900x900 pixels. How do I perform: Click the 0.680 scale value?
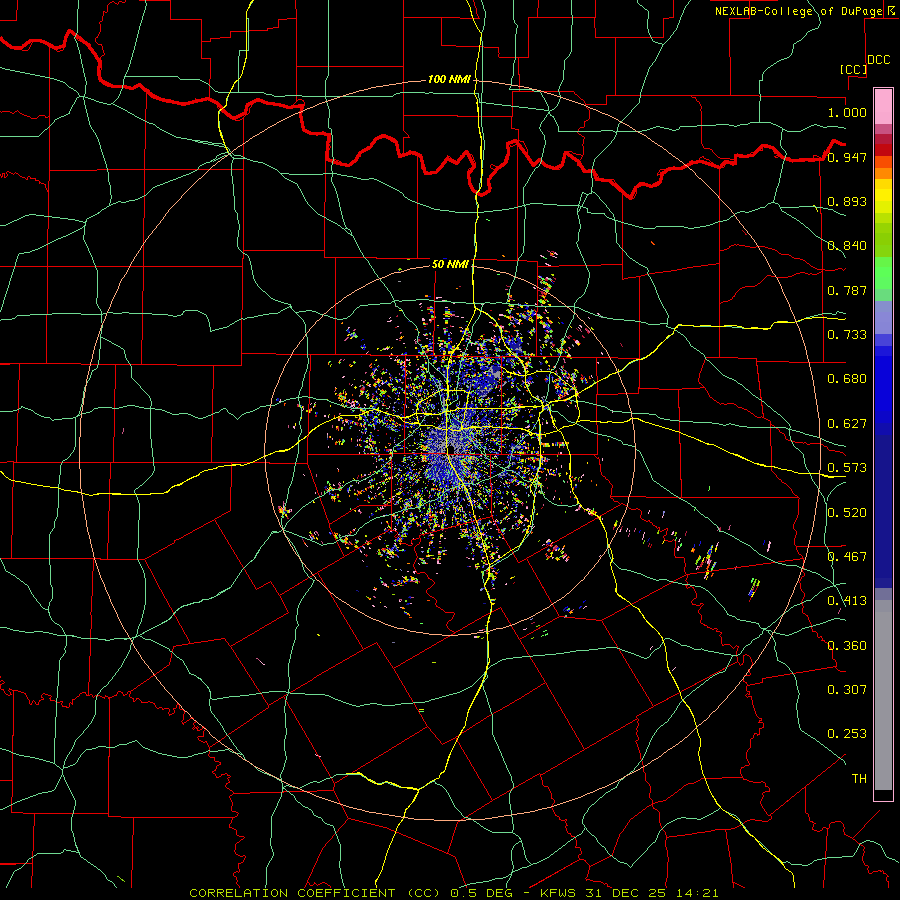click(847, 379)
